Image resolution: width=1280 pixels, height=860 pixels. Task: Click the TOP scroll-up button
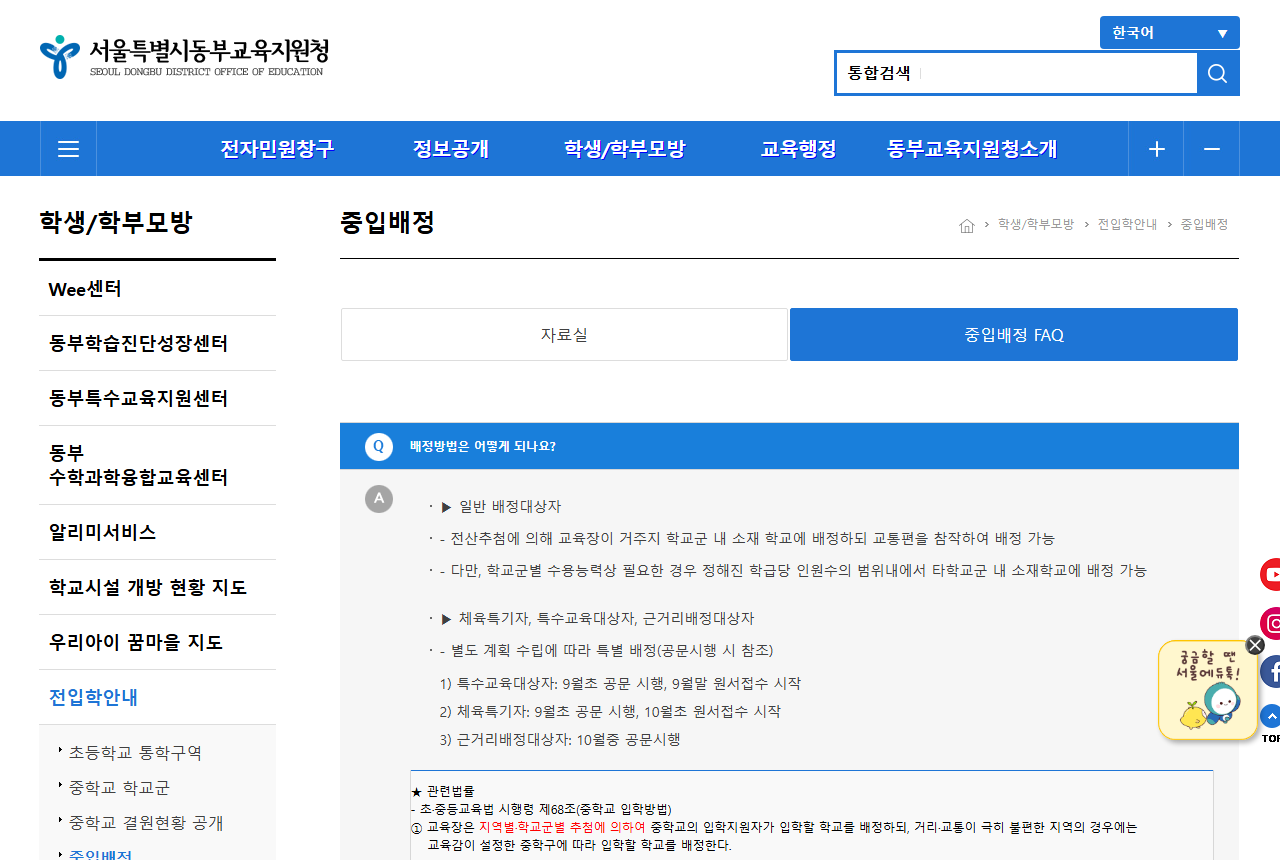pos(1270,724)
